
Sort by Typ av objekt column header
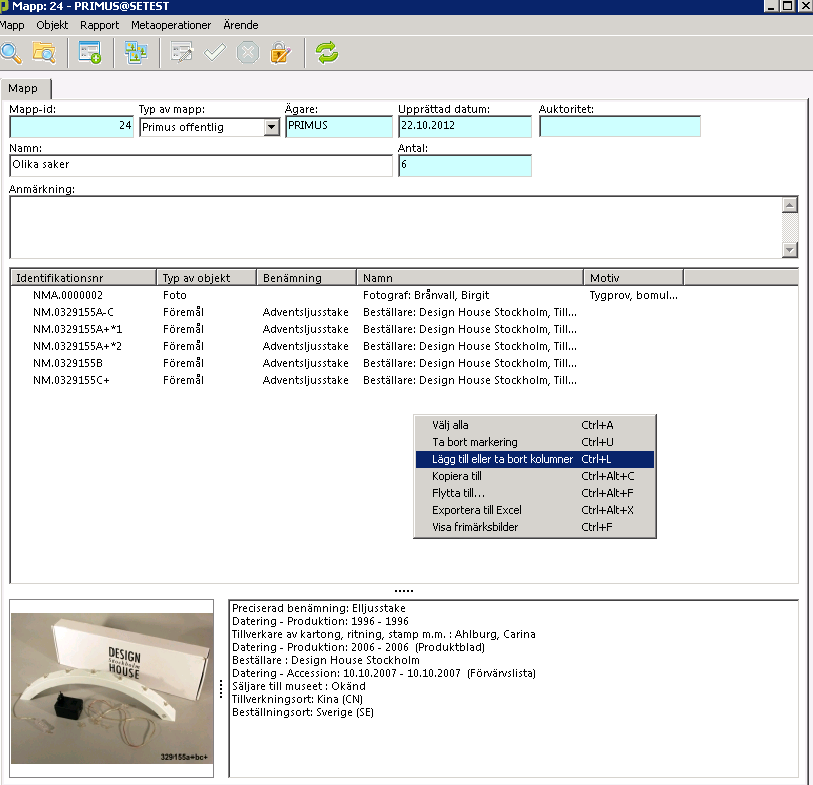click(x=206, y=278)
